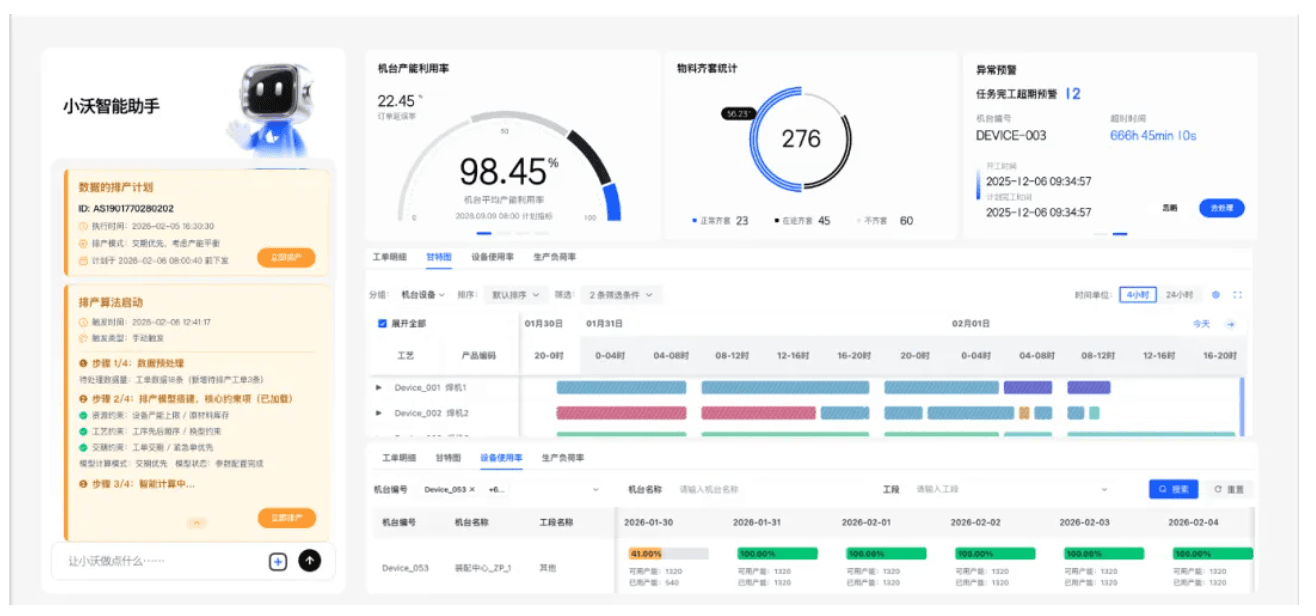Click the blue 搜索 button

coord(1173,490)
